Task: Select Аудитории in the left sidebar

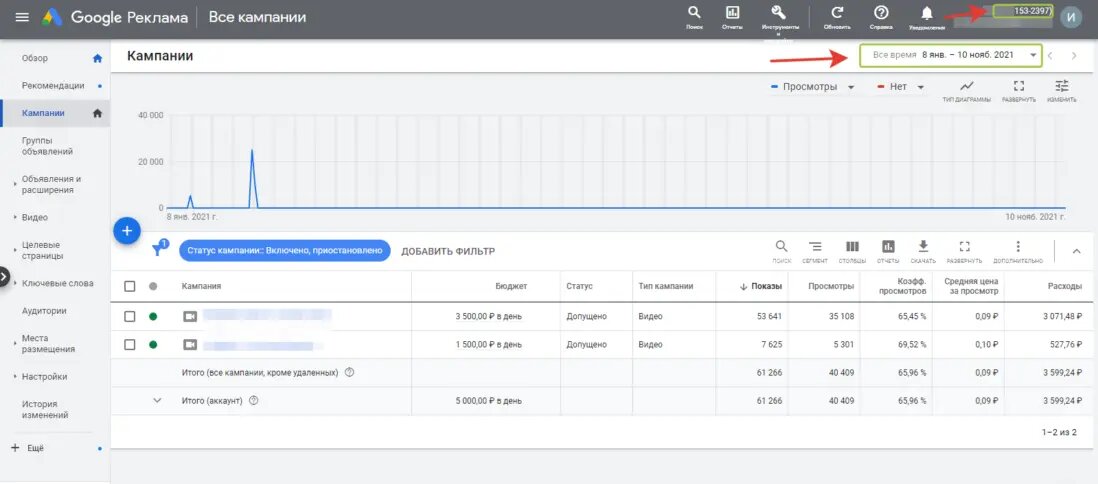Action: pyautogui.click(x=43, y=310)
